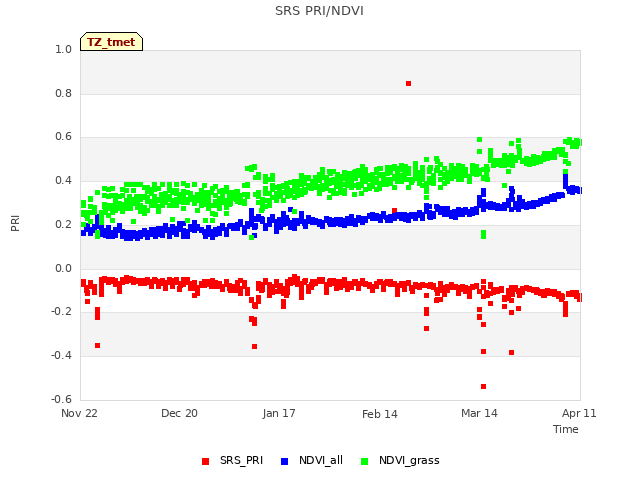
Task: Select the NDVI_grass legend label
Action: pyautogui.click(x=409, y=460)
